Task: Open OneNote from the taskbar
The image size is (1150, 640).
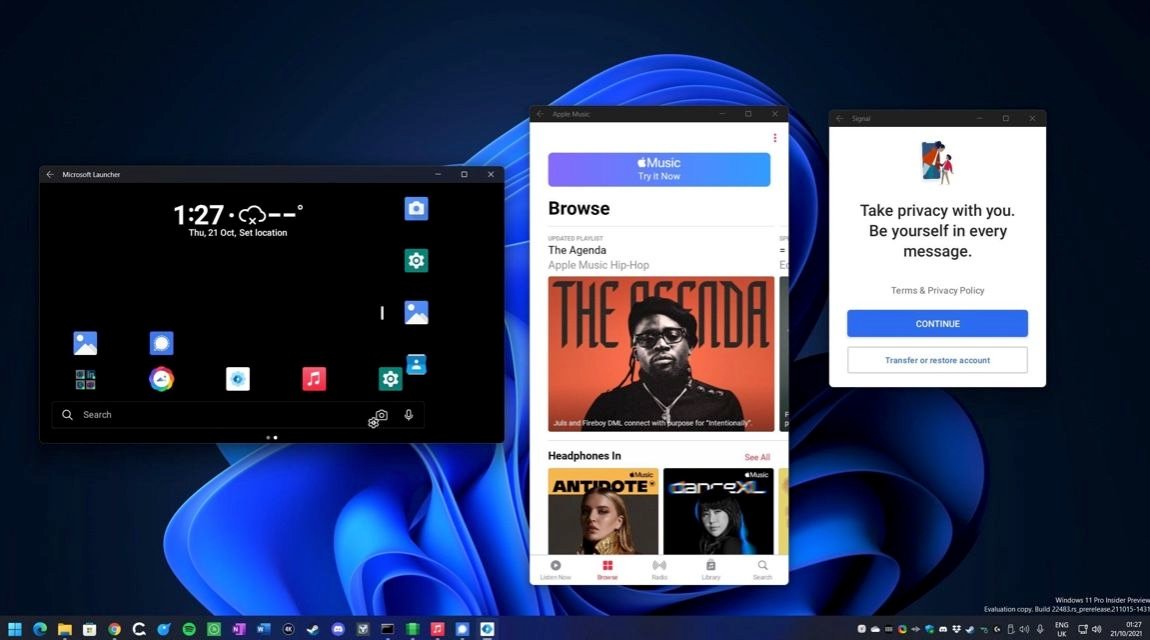Action: pos(238,629)
